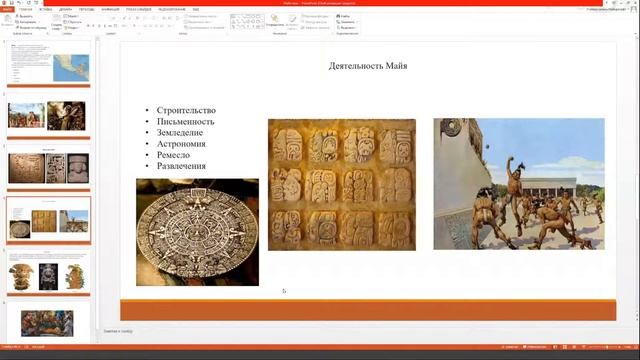The width and height of the screenshot is (640, 360).
Task: Click the New Slide (Создать слайд) icon
Action: pos(56,18)
